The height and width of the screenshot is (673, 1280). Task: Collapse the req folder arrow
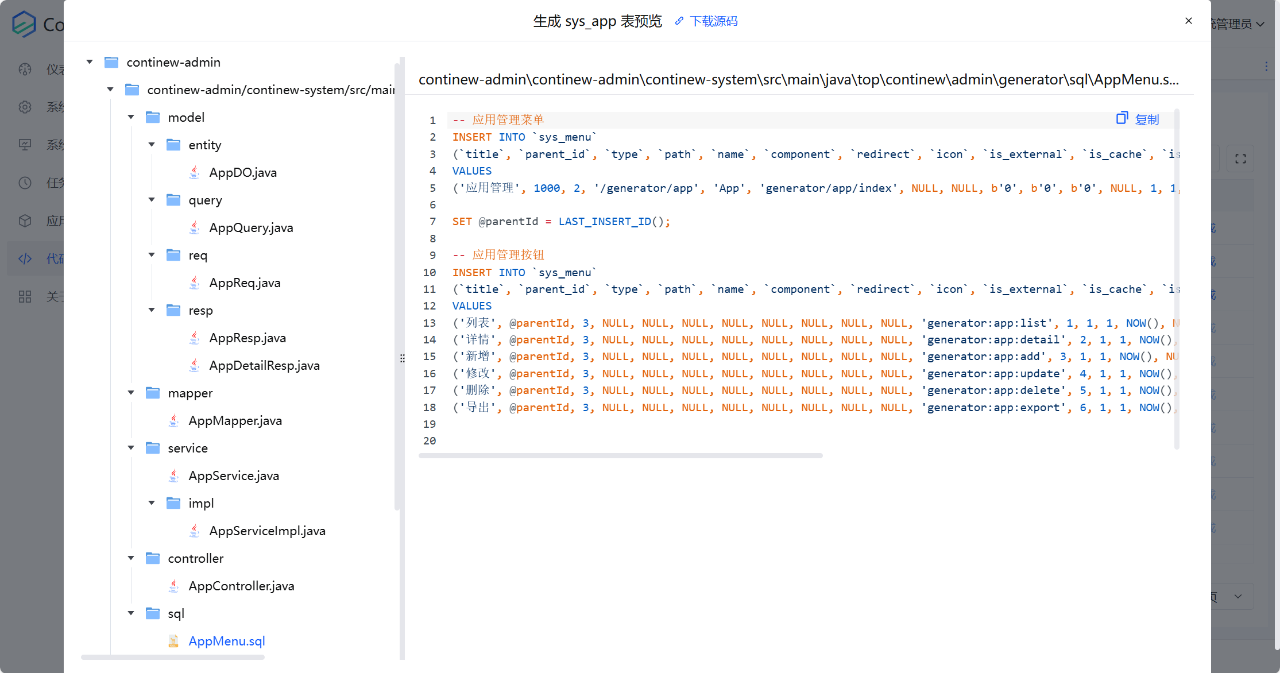coord(152,255)
